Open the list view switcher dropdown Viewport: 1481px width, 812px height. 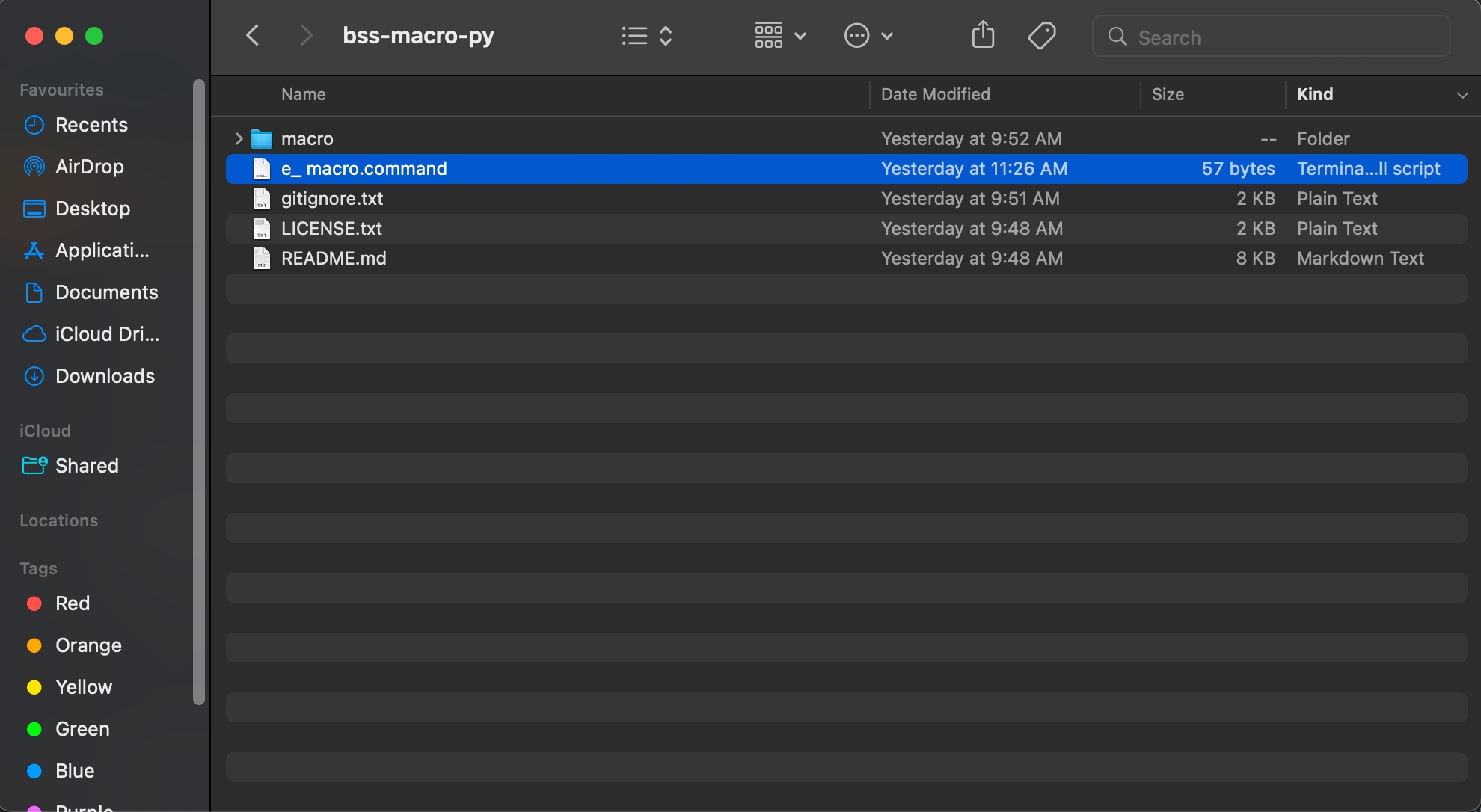[647, 36]
